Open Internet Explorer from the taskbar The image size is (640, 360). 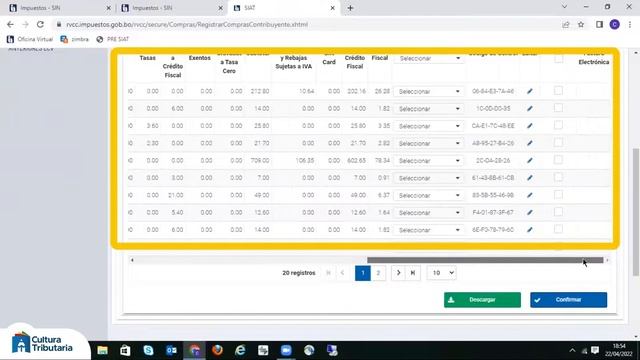coord(240,350)
